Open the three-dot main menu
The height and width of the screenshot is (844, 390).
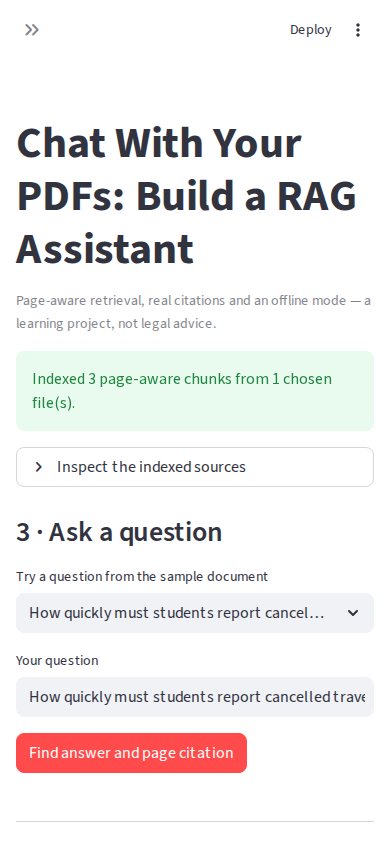(358, 30)
